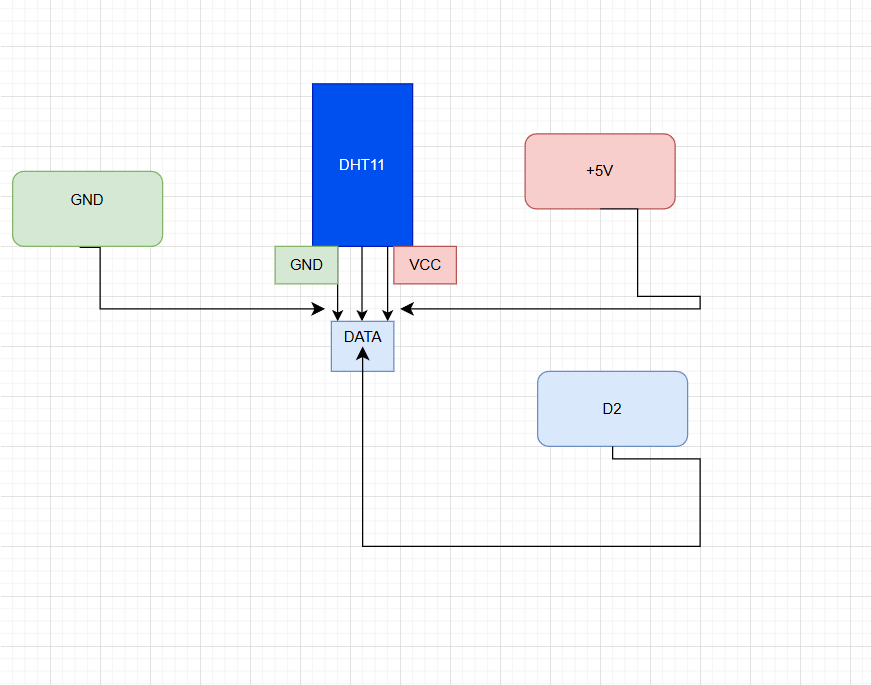Select the small GND pin label under DHT11
871x685 pixels.
[x=305, y=265]
